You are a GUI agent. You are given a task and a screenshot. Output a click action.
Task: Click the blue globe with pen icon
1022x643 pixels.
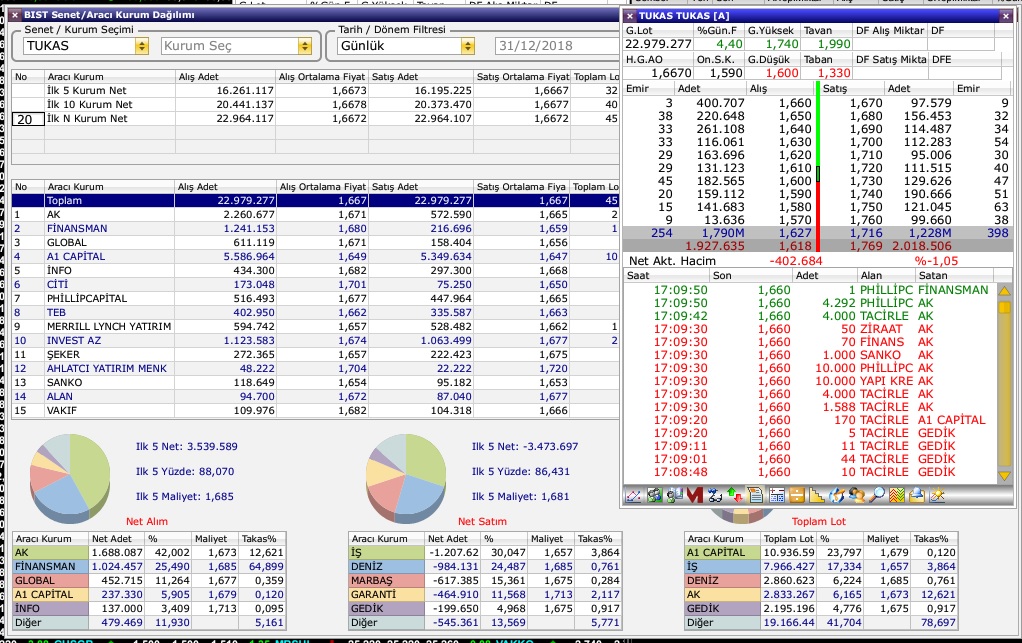tap(837, 495)
